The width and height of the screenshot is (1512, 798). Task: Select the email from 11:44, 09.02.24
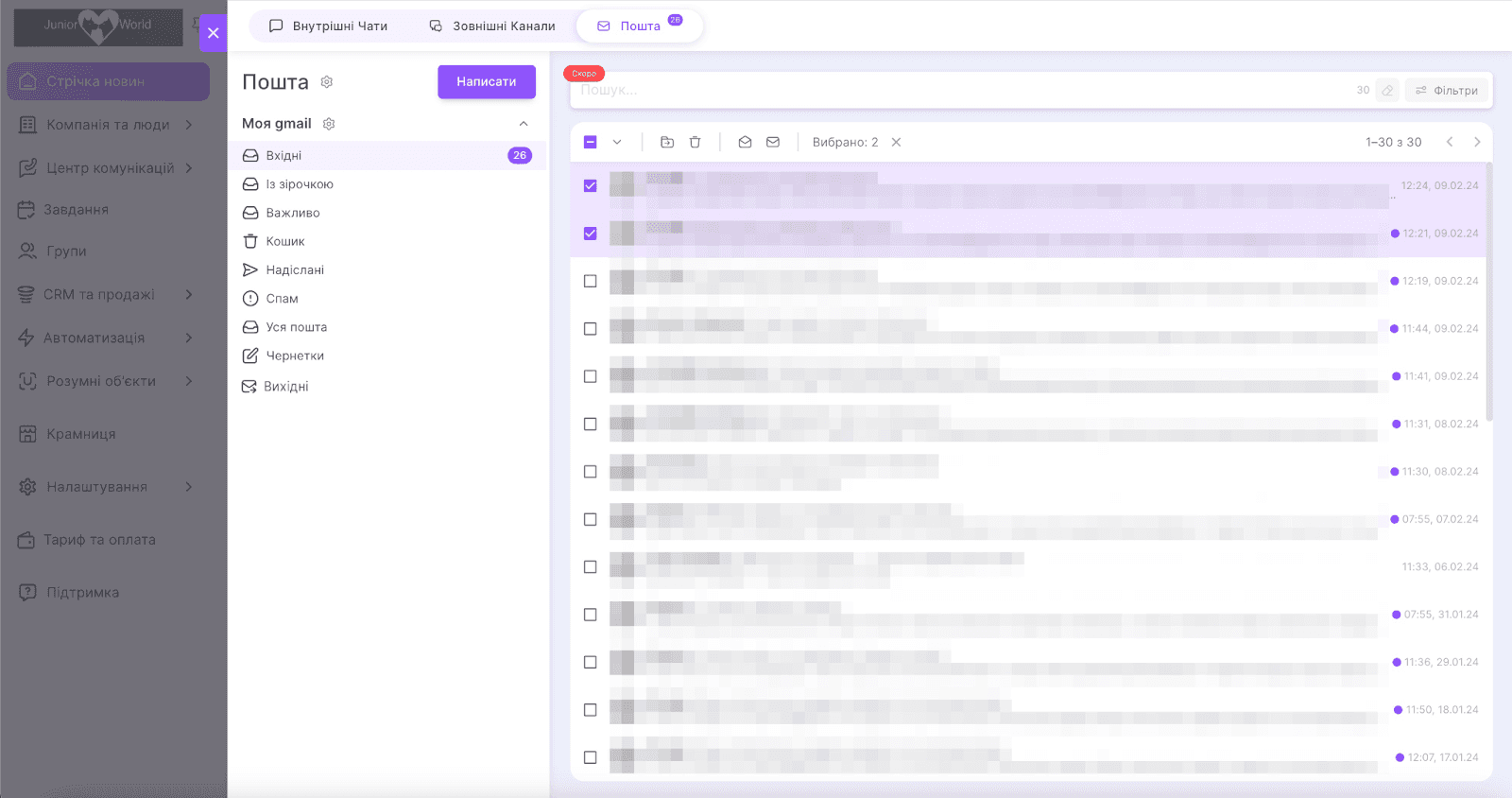point(591,329)
